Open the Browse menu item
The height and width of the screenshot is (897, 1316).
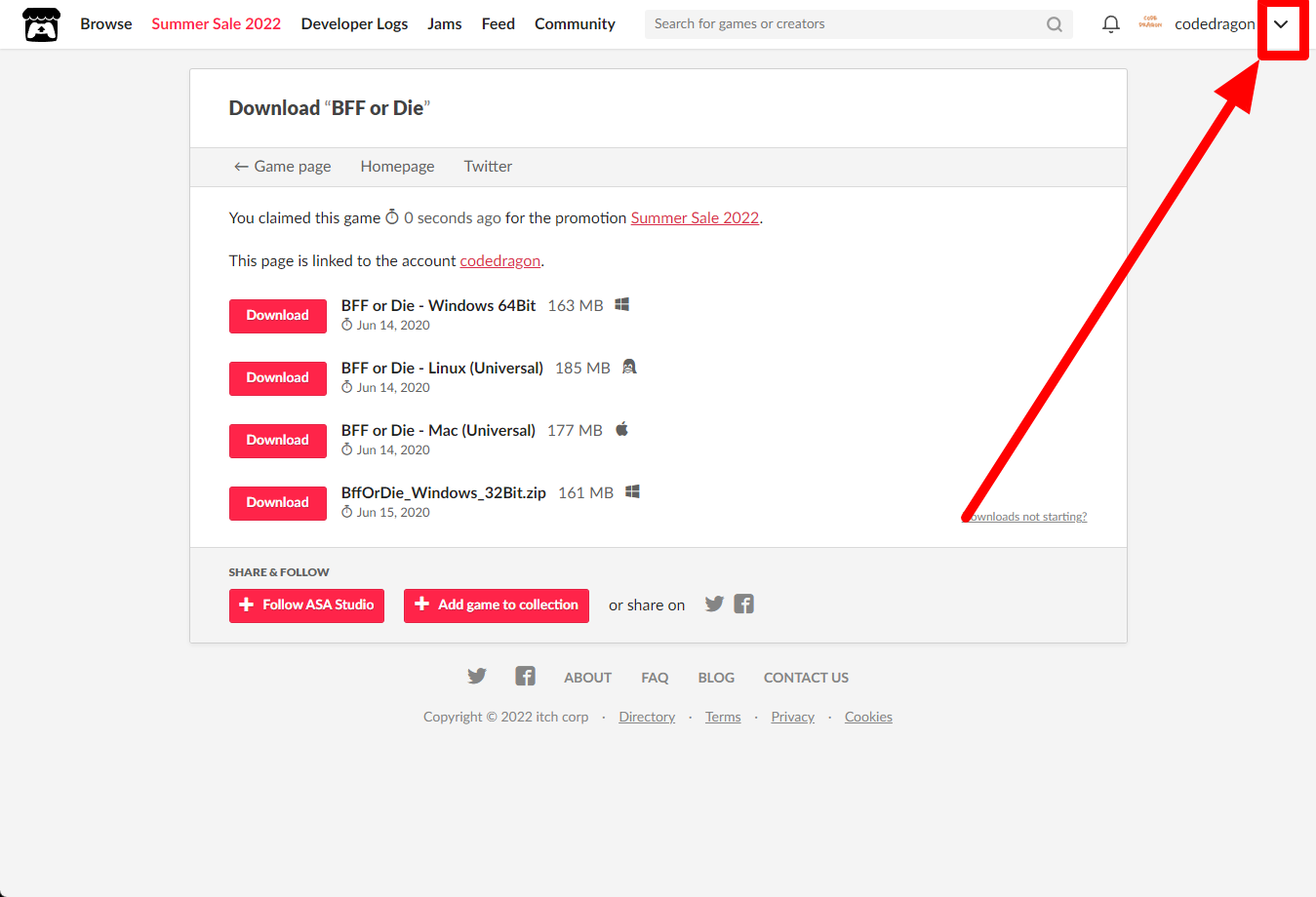point(106,23)
